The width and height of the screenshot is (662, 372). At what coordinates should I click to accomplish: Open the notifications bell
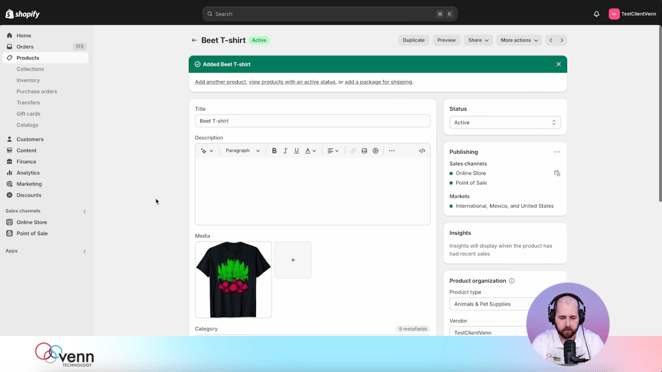pos(596,14)
